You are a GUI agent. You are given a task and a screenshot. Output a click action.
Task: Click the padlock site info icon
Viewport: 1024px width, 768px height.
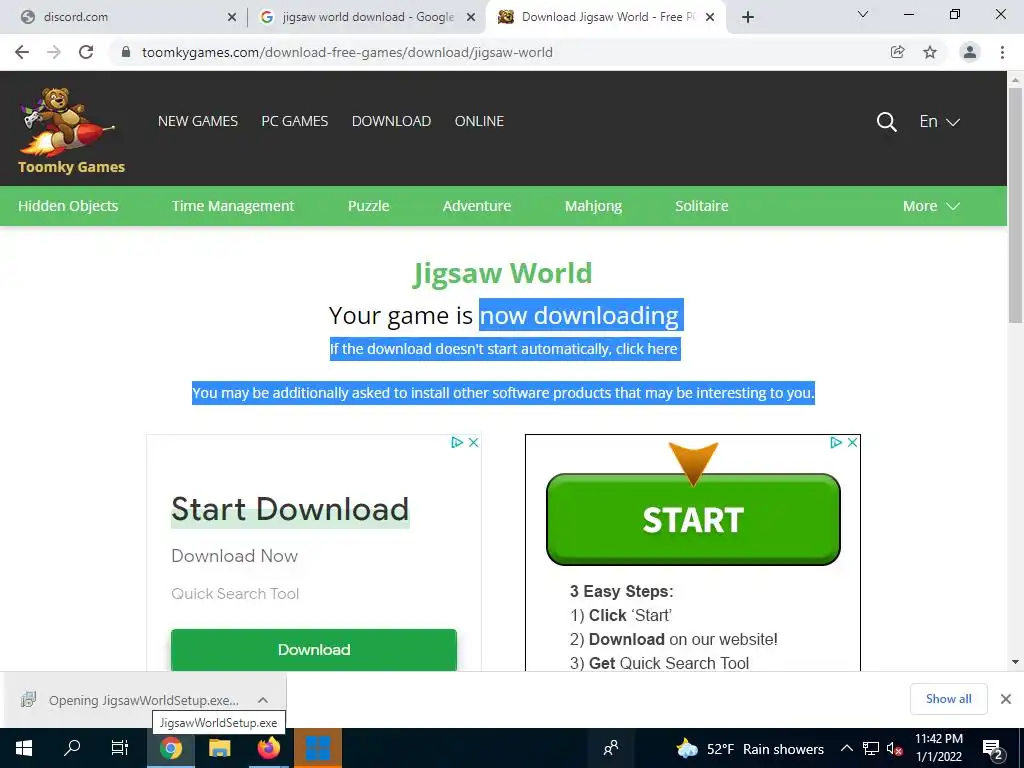[x=126, y=52]
